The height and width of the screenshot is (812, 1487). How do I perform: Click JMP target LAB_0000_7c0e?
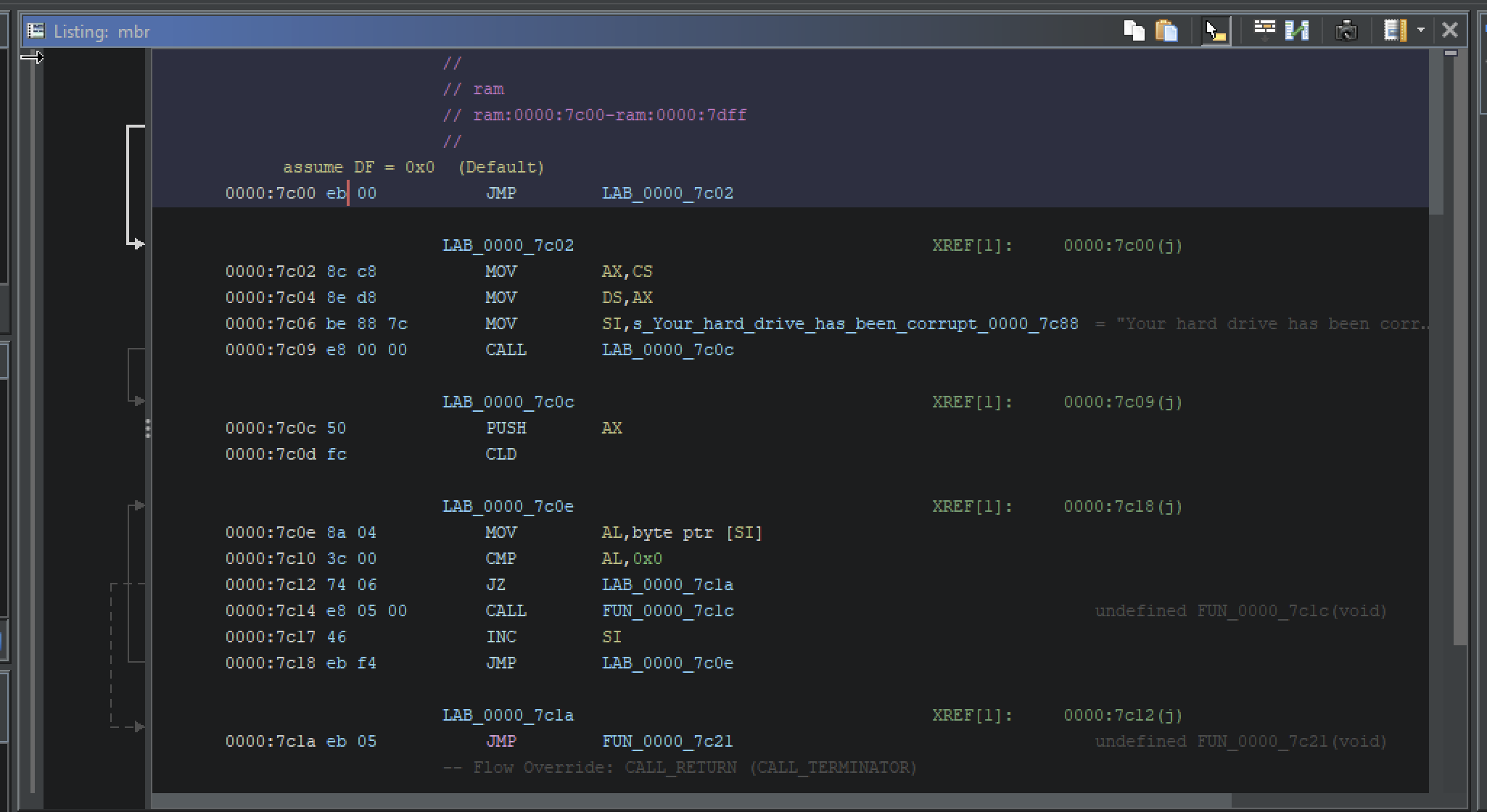click(667, 663)
